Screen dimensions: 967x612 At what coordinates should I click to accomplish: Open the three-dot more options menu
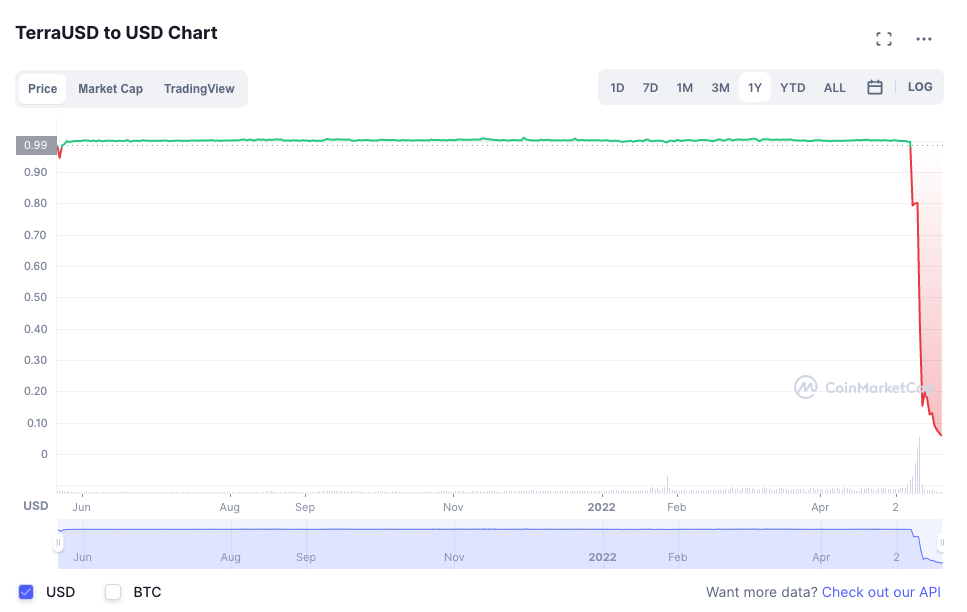[x=923, y=39]
